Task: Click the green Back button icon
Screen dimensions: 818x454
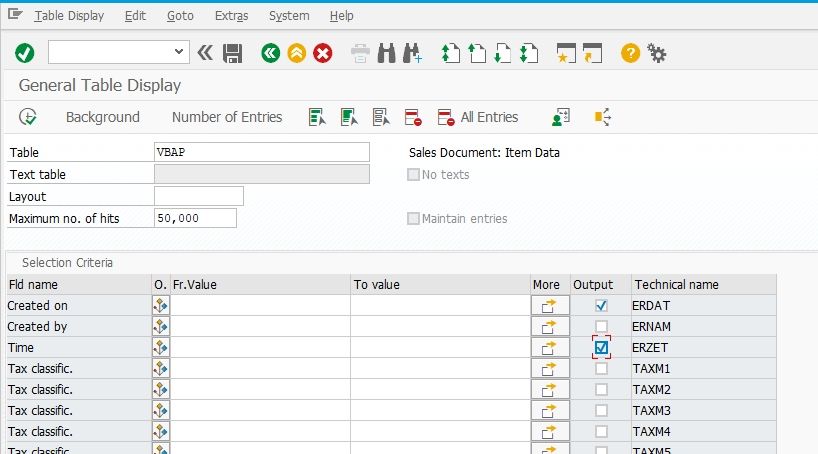Action: 270,53
